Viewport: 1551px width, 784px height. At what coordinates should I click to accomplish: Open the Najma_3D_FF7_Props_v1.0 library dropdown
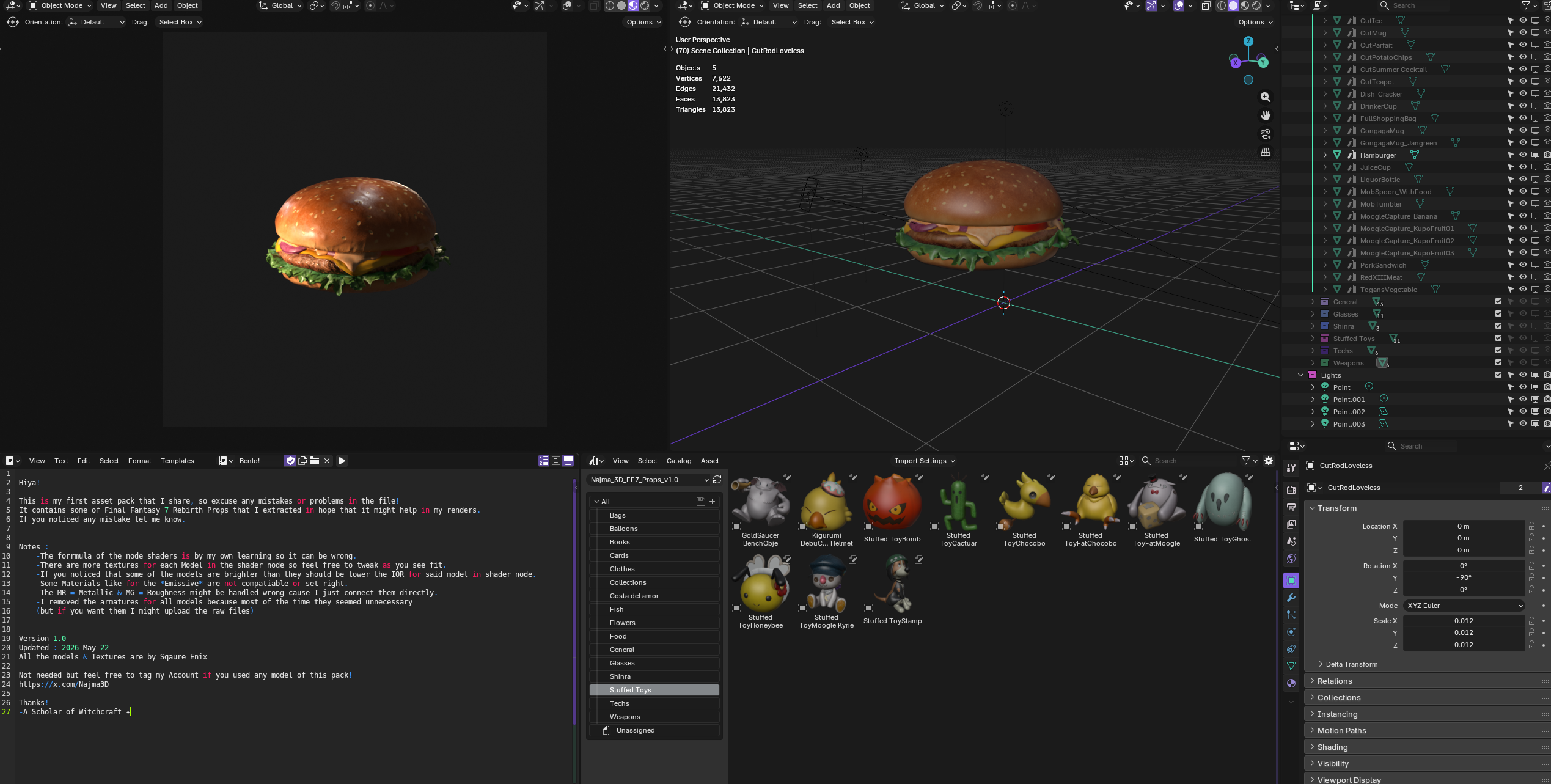(649, 480)
